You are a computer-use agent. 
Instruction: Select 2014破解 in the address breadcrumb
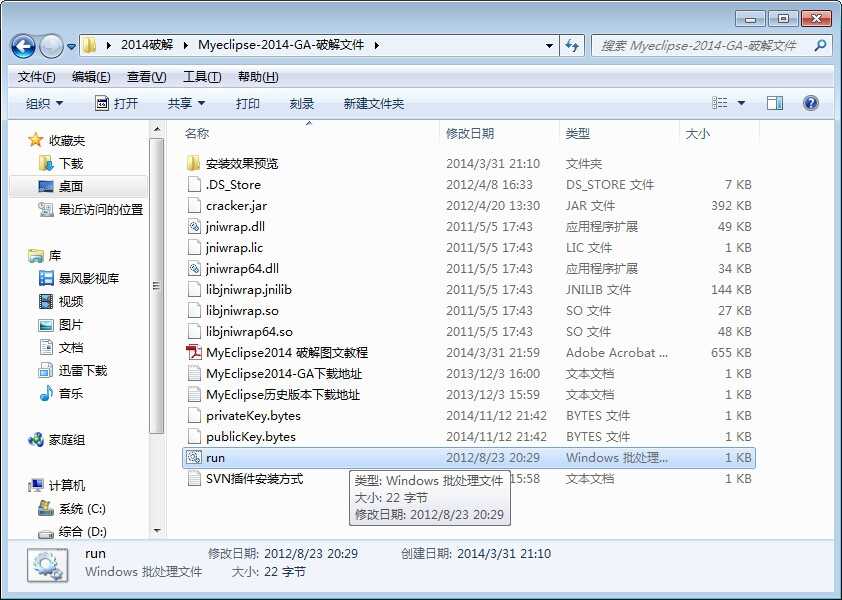pyautogui.click(x=147, y=45)
